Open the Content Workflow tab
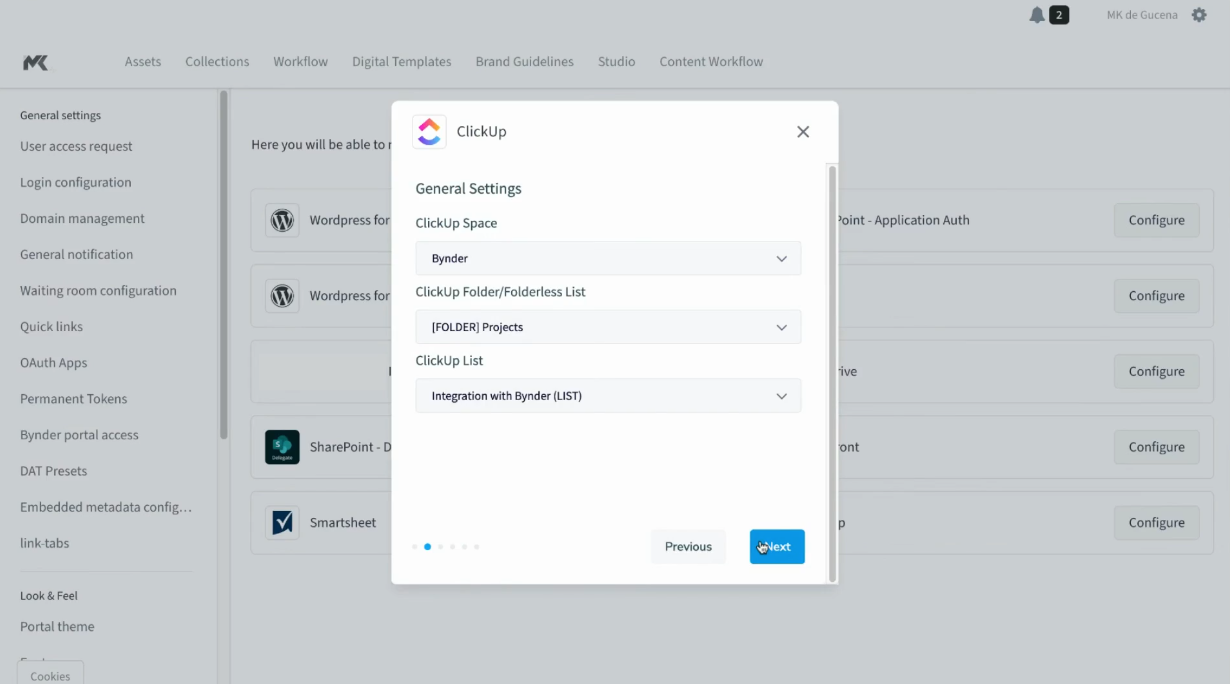This screenshot has width=1230, height=684. 711,62
